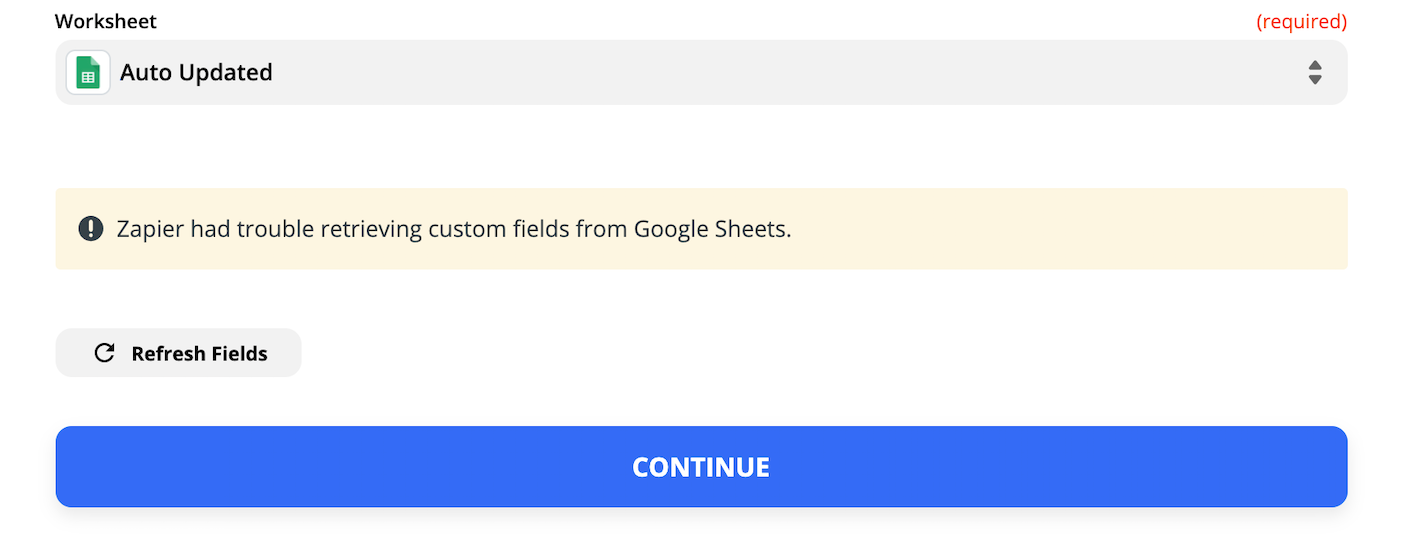The image size is (1410, 550).
Task: Click the green Google Sheets icon
Action: [x=88, y=73]
